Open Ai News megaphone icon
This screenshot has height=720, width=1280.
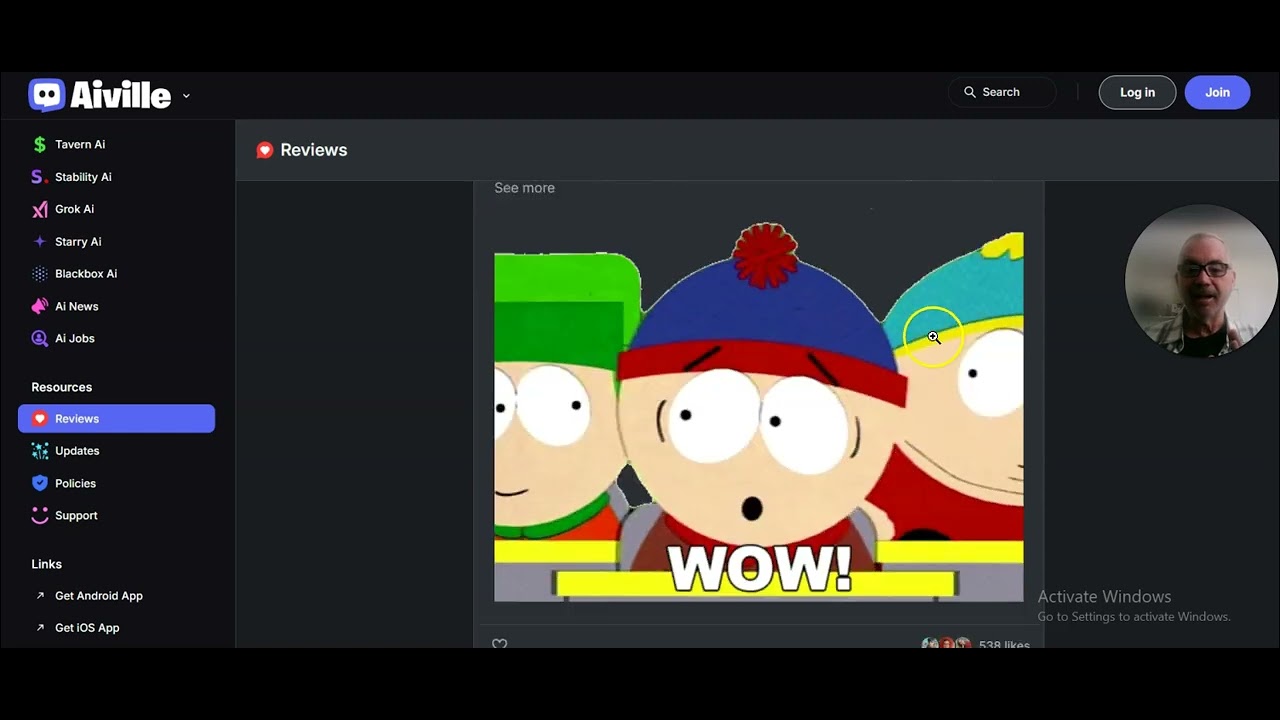coord(40,306)
